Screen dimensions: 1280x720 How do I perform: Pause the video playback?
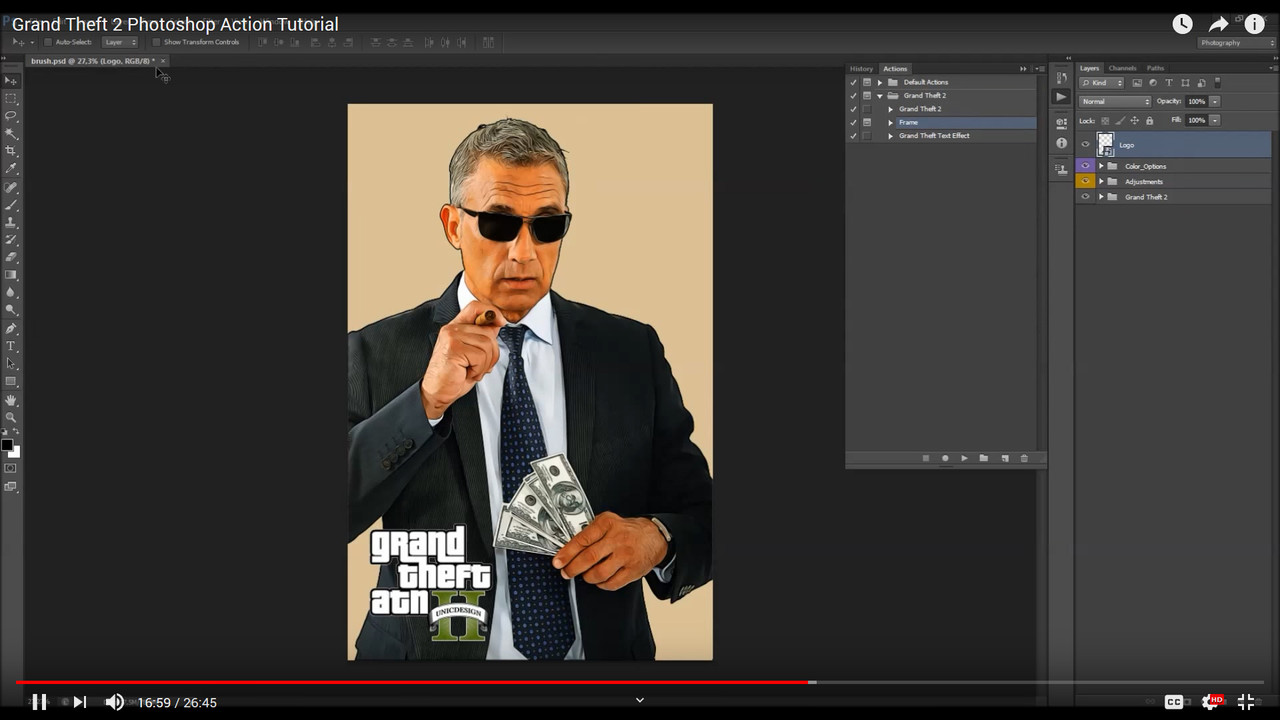[39, 702]
